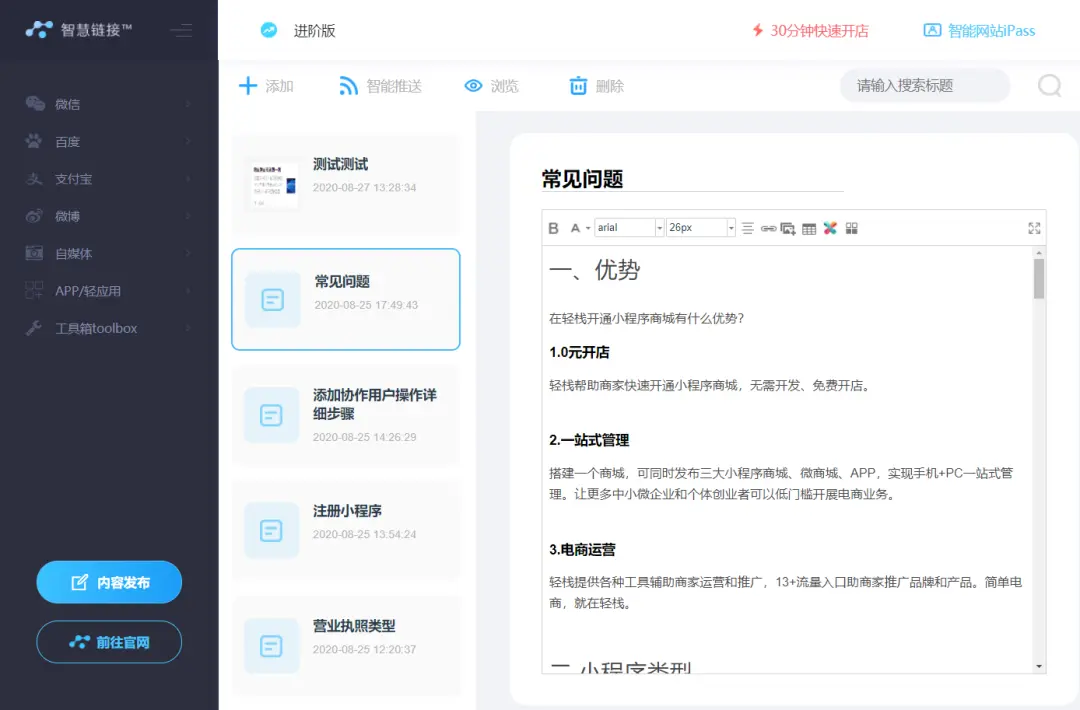Click the colorful pinwheel icon in the editor toolbar
Viewport: 1080px width, 710px height.
[x=830, y=228]
